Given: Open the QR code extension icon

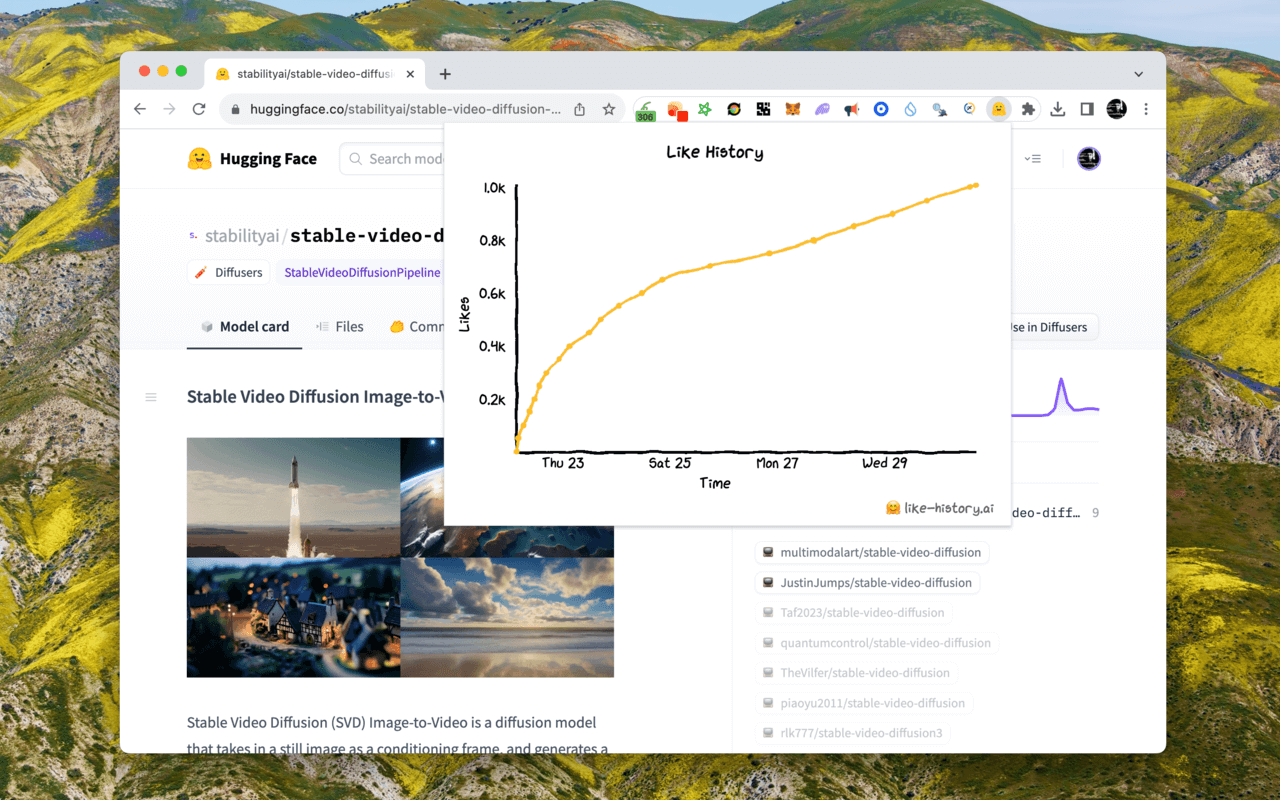Looking at the screenshot, I should pyautogui.click(x=763, y=109).
